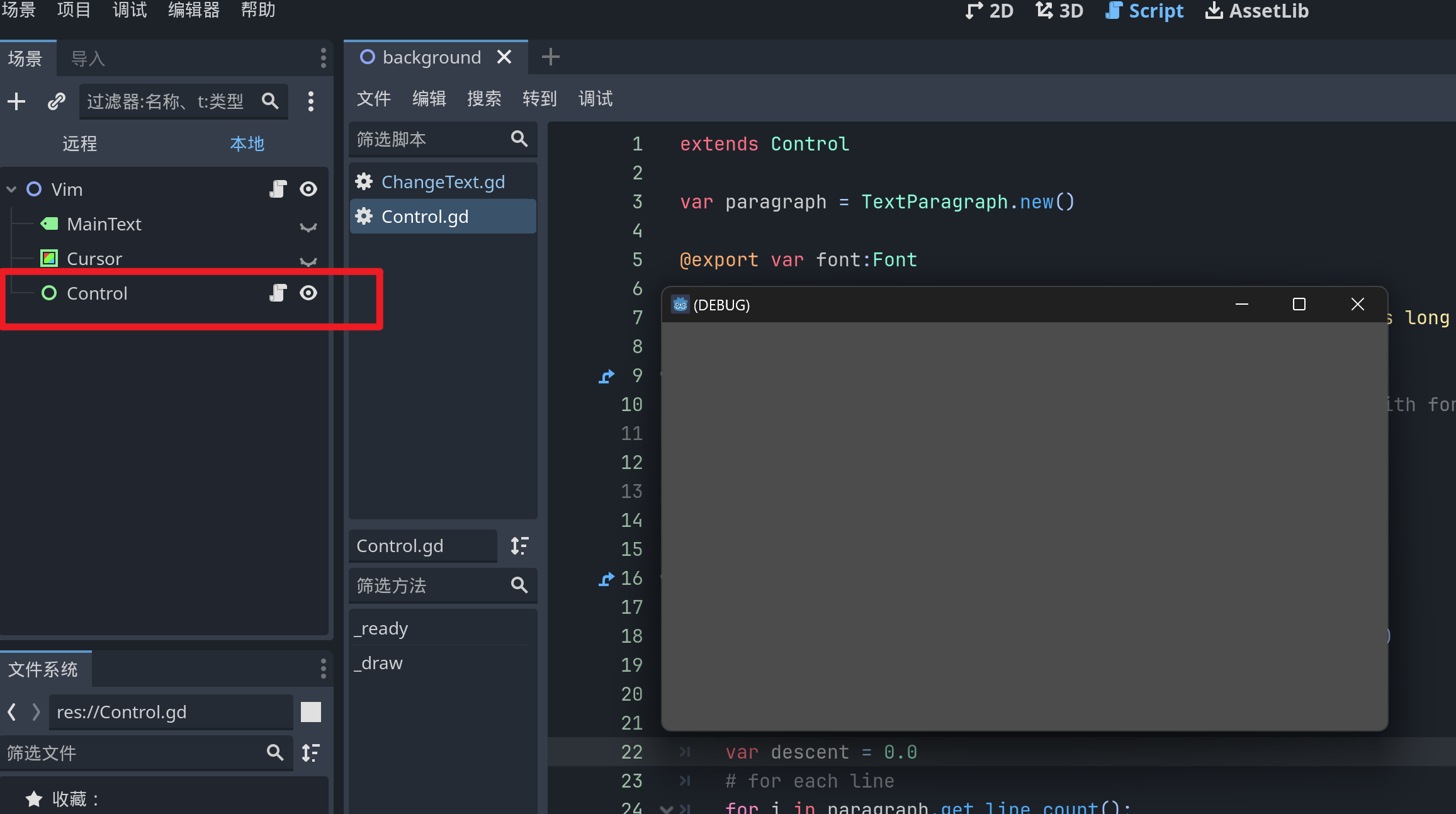Jump to the _draw method

point(379,663)
